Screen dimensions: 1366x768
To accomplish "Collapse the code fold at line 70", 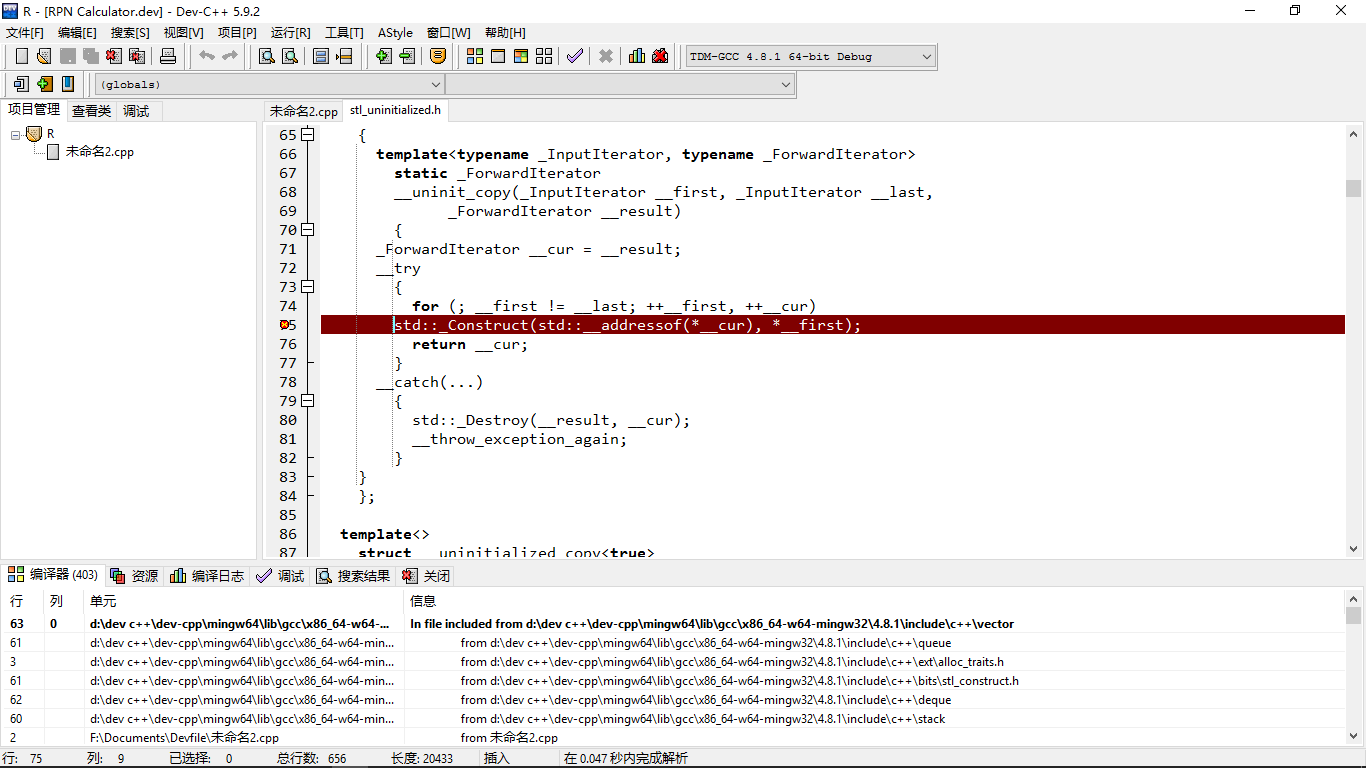I will click(x=308, y=230).
